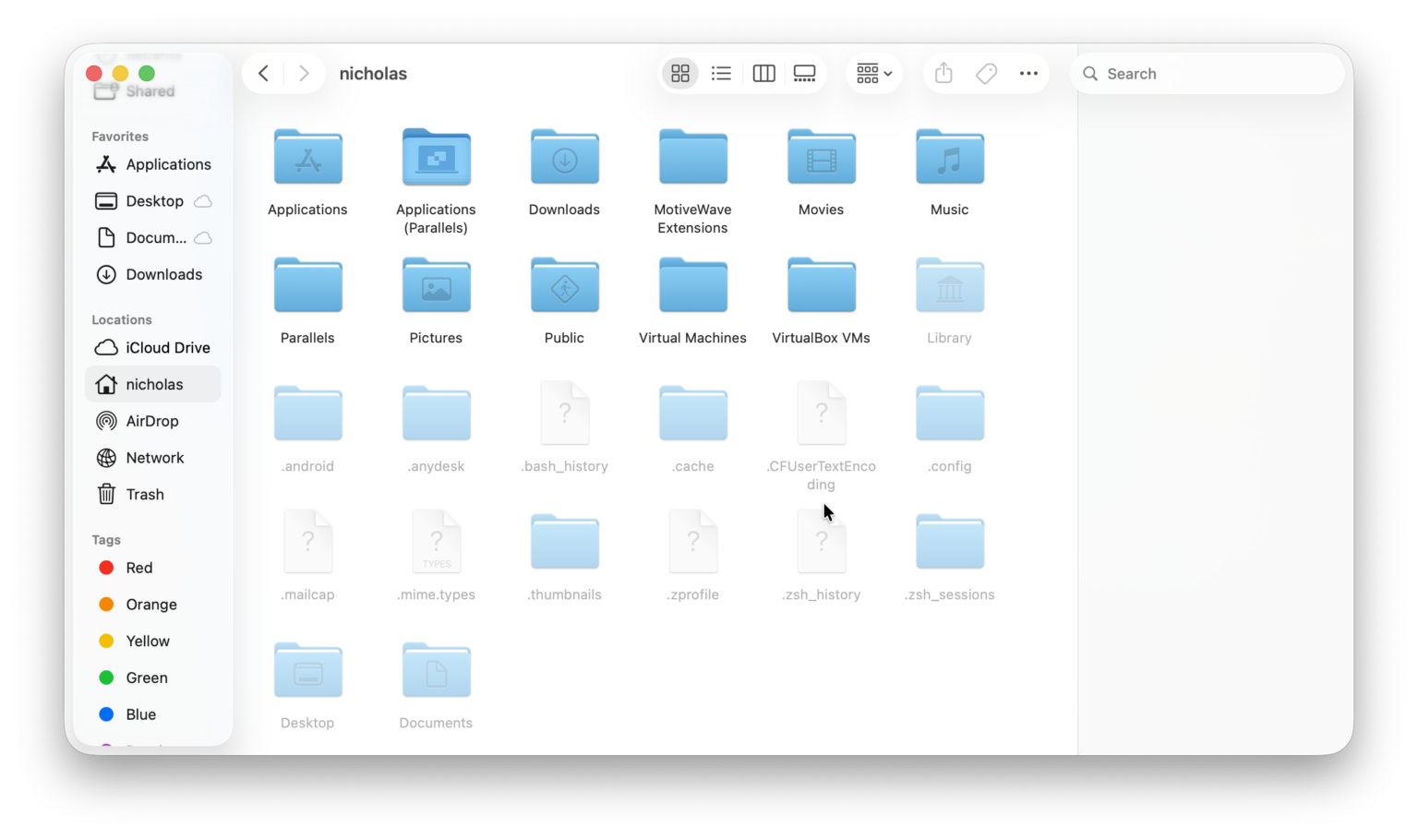Open Trash in the sidebar
1418x840 pixels.
pyautogui.click(x=153, y=495)
